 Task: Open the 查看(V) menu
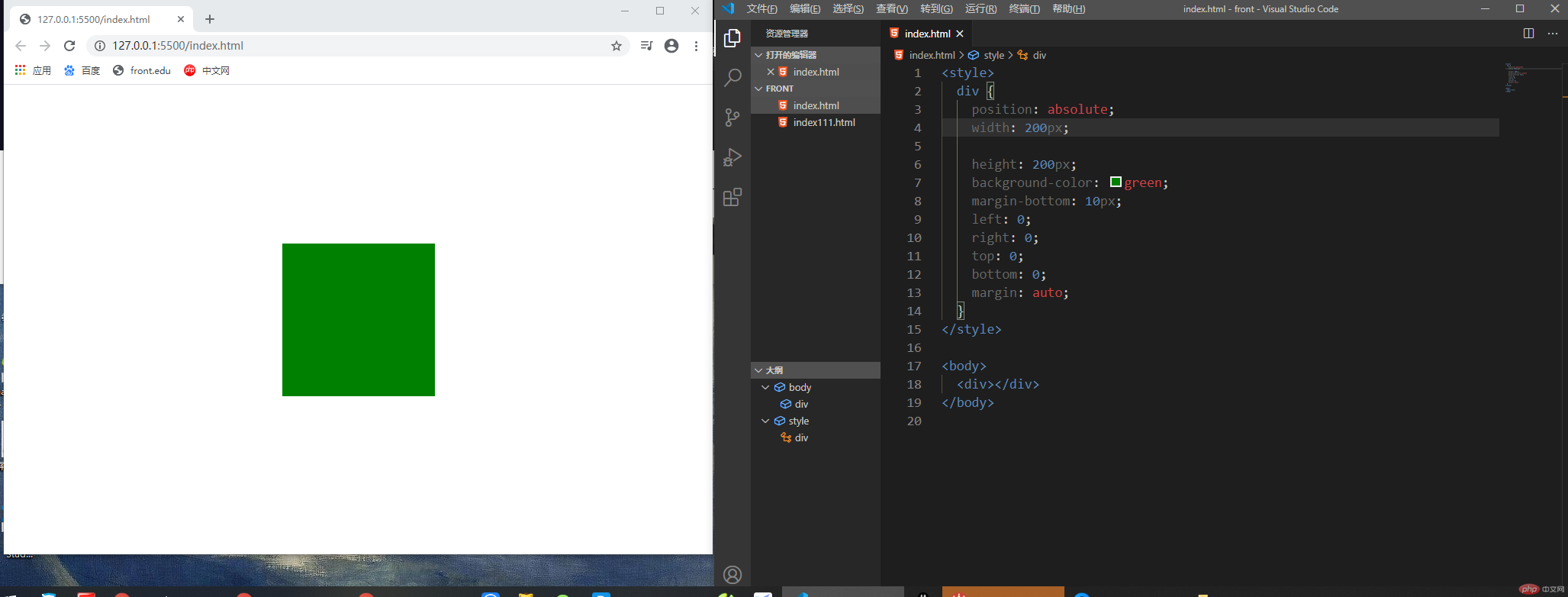(892, 9)
